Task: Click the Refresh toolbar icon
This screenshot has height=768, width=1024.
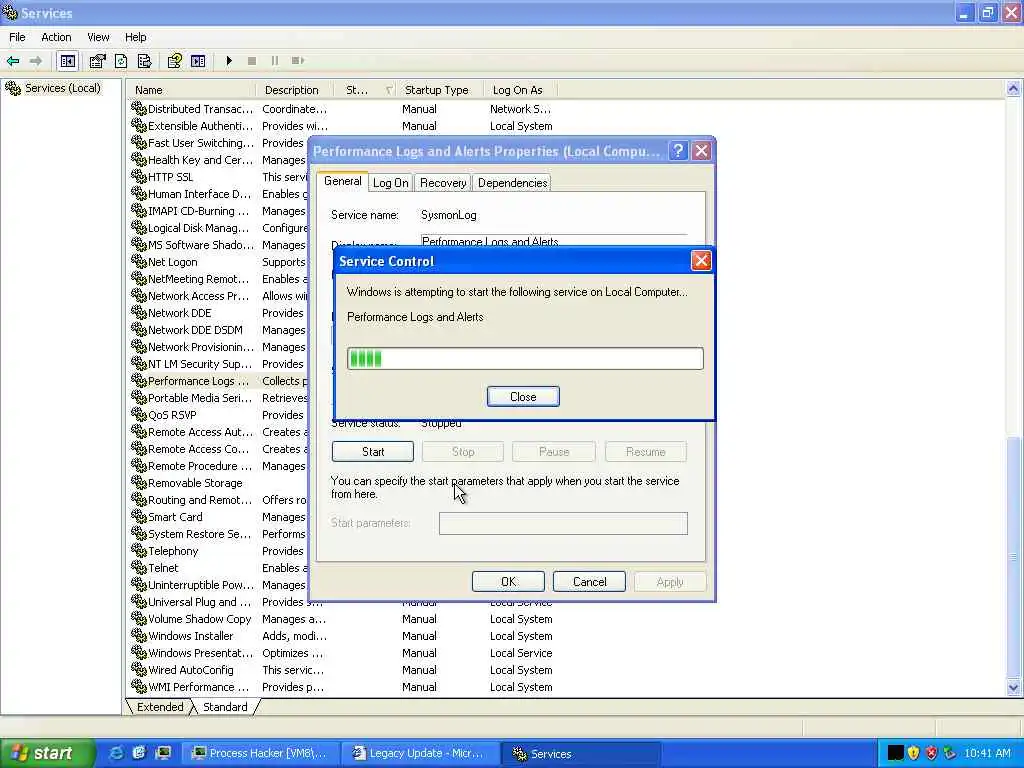Action: click(121, 61)
